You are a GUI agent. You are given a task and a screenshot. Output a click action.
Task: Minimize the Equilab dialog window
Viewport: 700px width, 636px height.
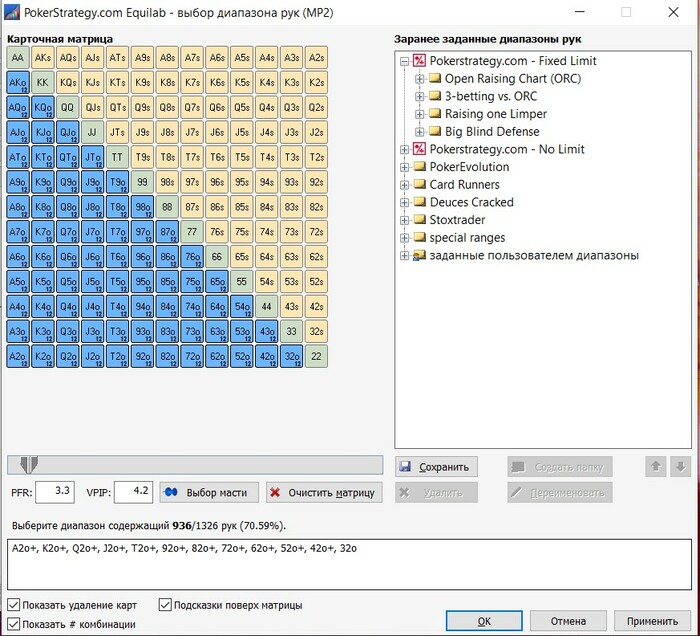click(x=579, y=12)
